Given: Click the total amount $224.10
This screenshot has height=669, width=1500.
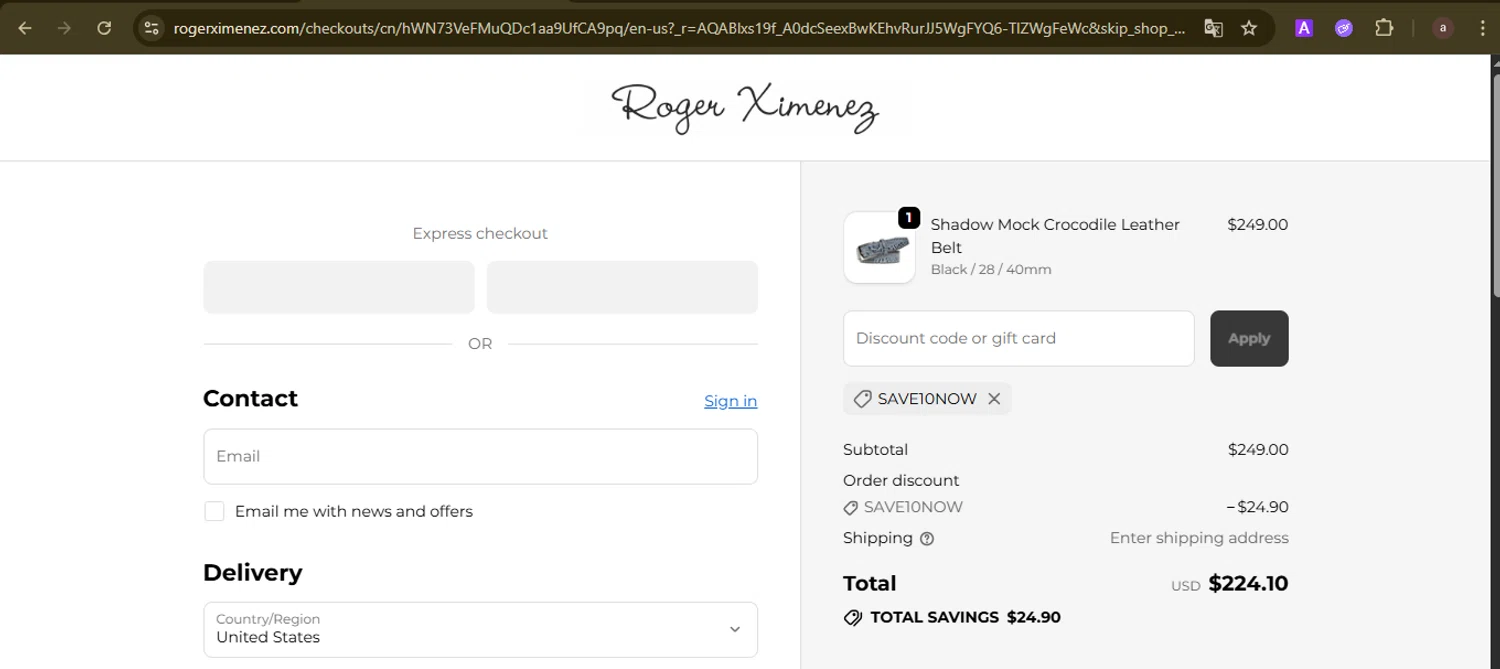Looking at the screenshot, I should (1248, 583).
